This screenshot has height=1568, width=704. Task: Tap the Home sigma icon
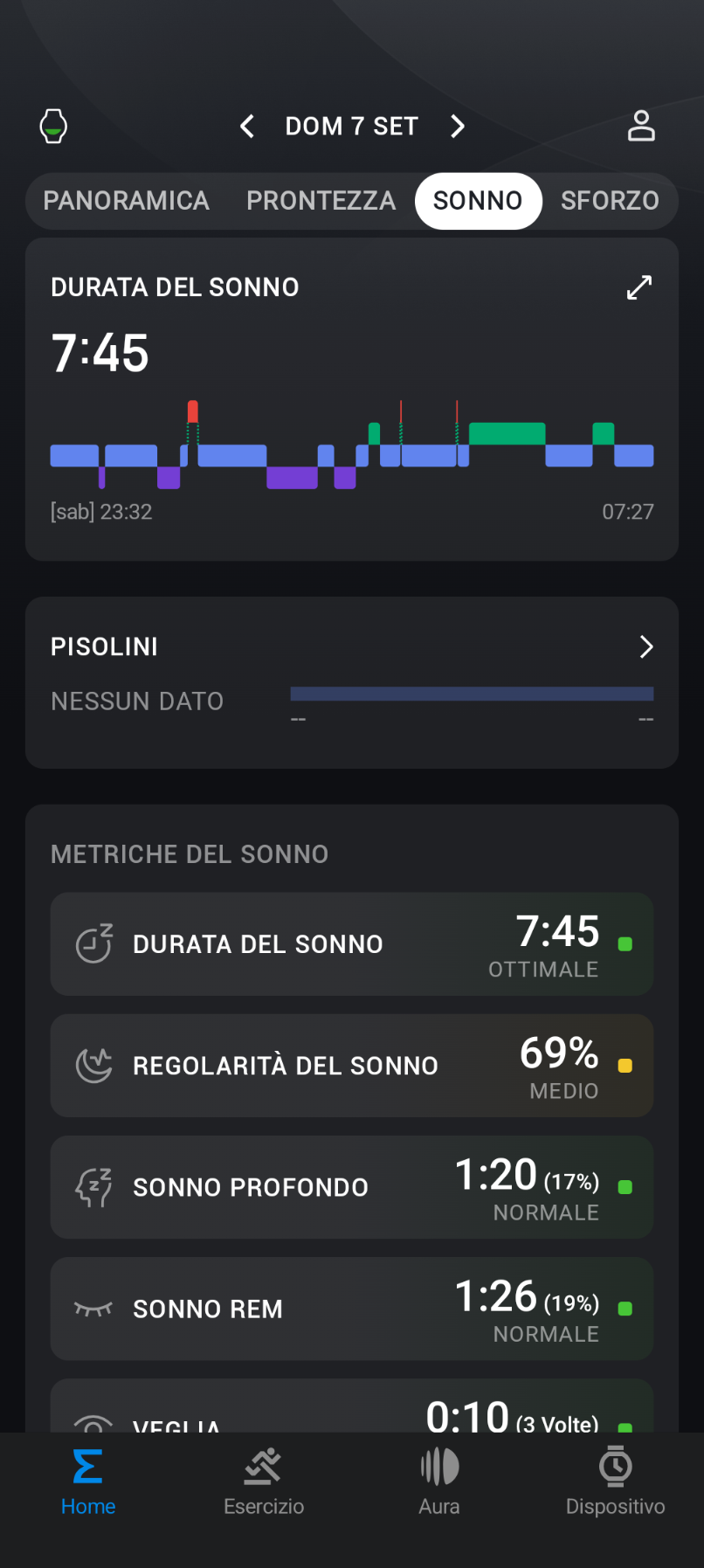pos(87,1467)
